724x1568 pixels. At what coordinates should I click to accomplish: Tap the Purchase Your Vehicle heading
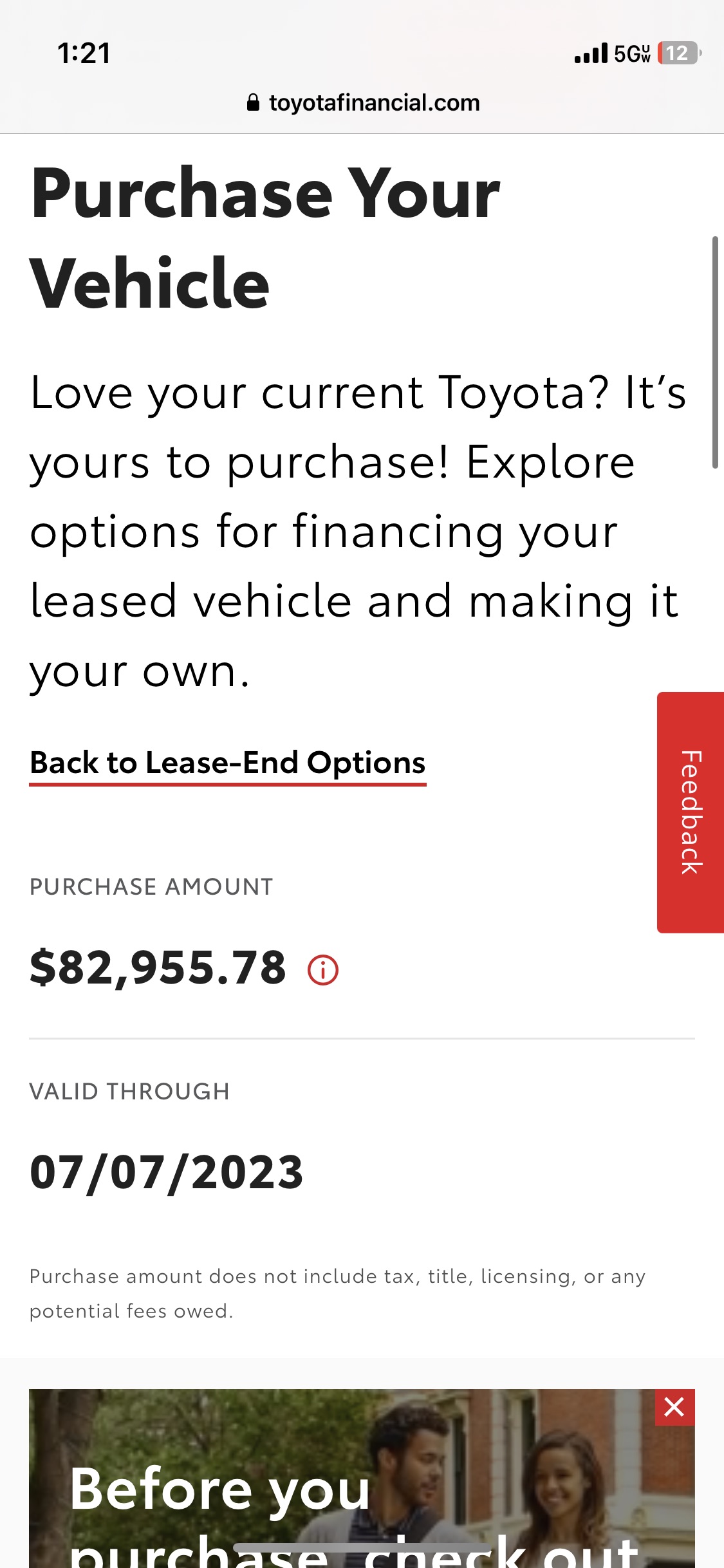[265, 238]
